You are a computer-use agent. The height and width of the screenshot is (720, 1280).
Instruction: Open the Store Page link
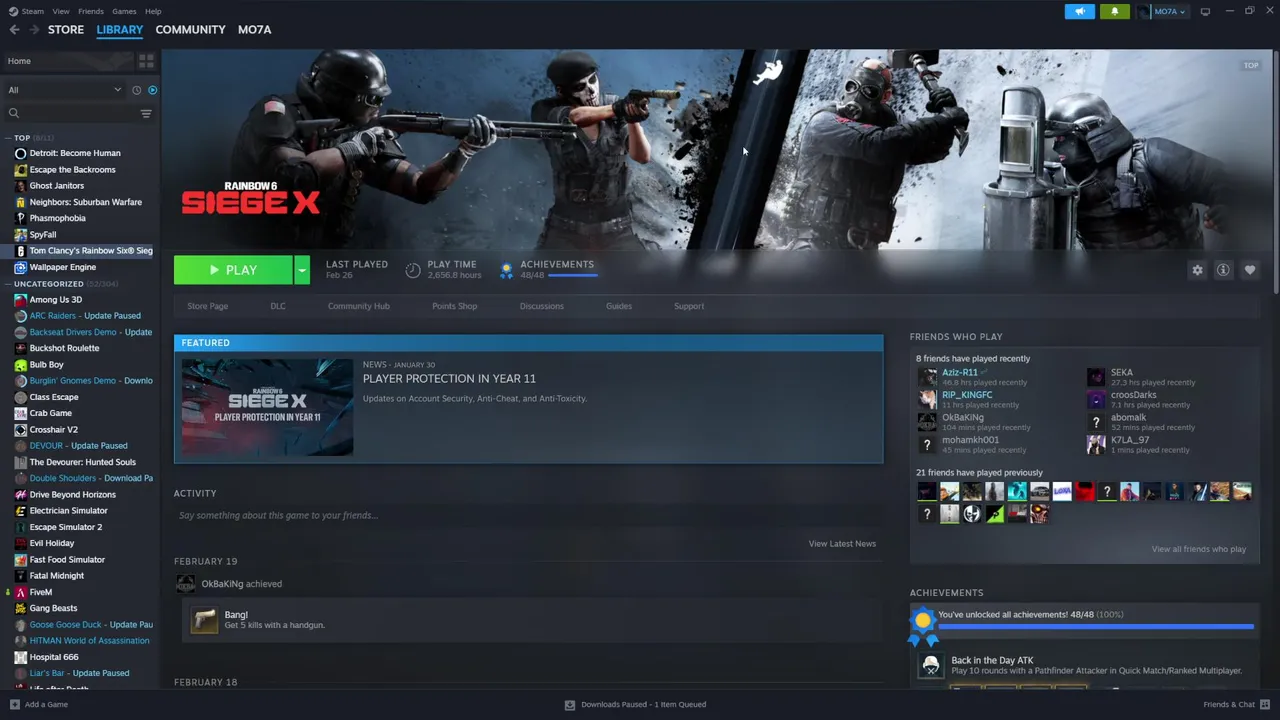[208, 306]
